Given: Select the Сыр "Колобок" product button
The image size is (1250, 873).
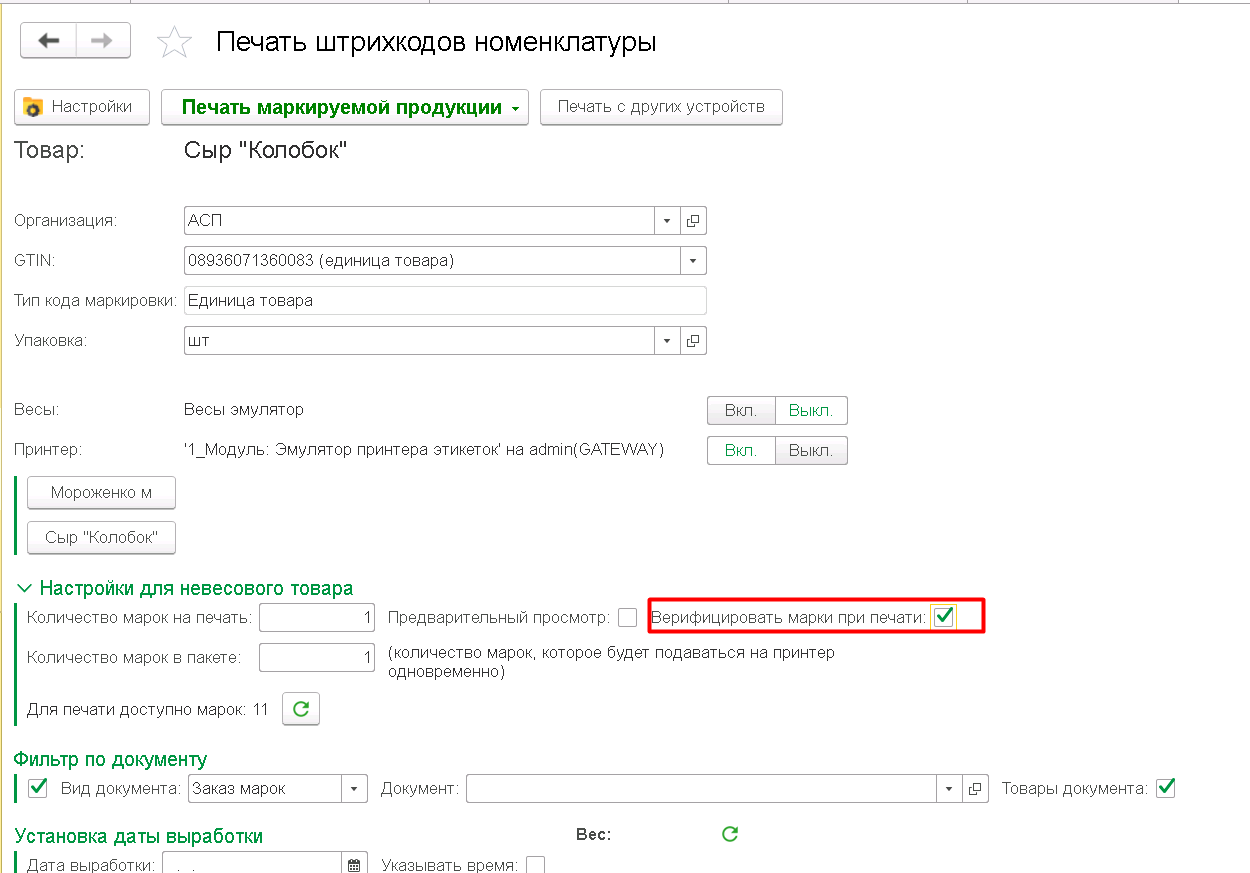Looking at the screenshot, I should click(101, 537).
